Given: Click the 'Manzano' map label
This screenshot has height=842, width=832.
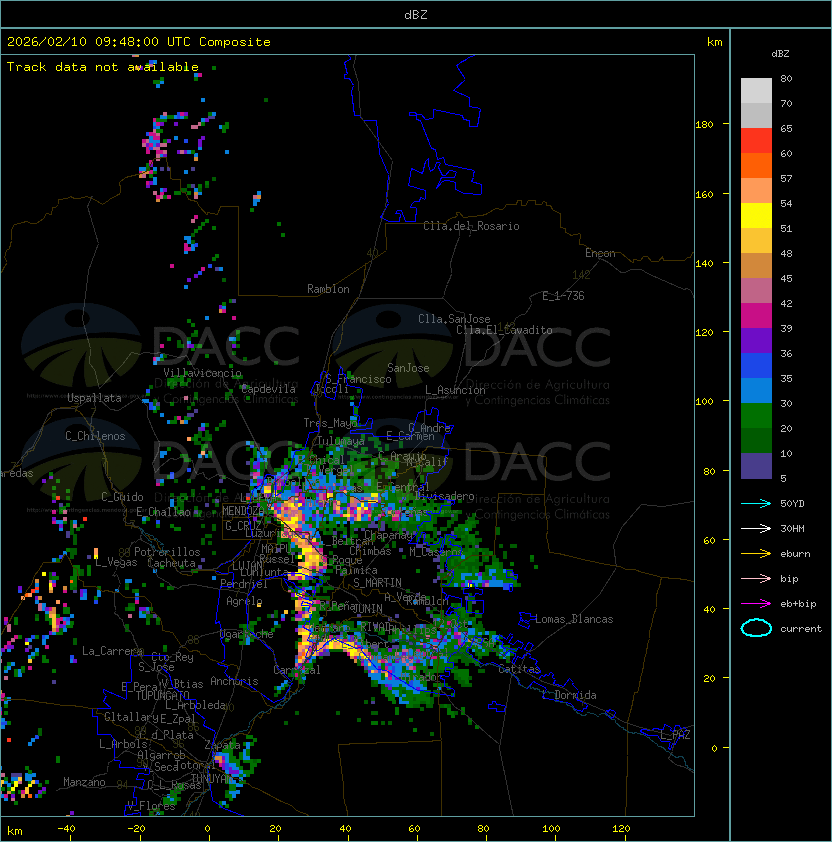Looking at the screenshot, I should [x=84, y=782].
